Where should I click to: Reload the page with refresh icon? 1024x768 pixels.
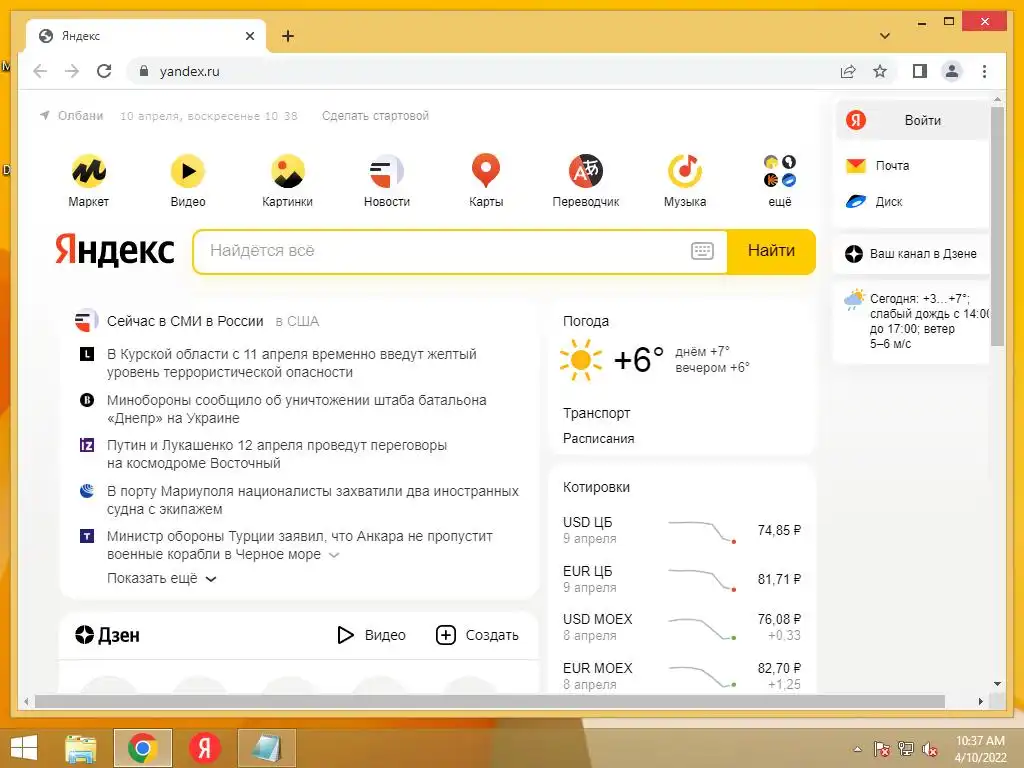[x=104, y=71]
